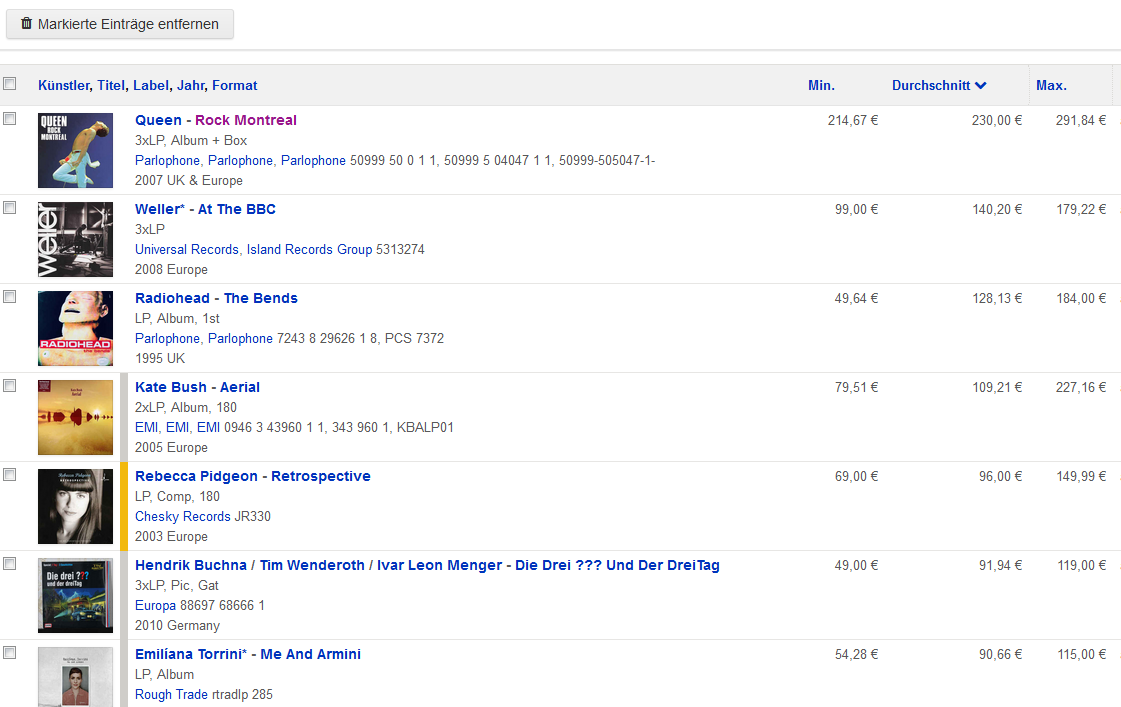
Task: Sort the list by Format
Action: pyautogui.click(x=234, y=86)
